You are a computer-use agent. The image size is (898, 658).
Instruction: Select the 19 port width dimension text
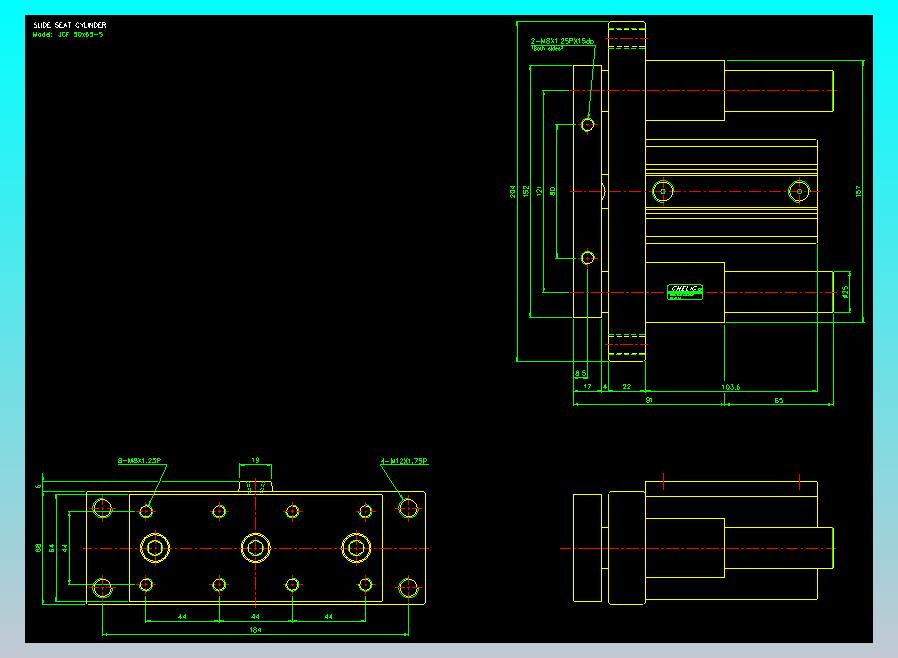tap(255, 460)
